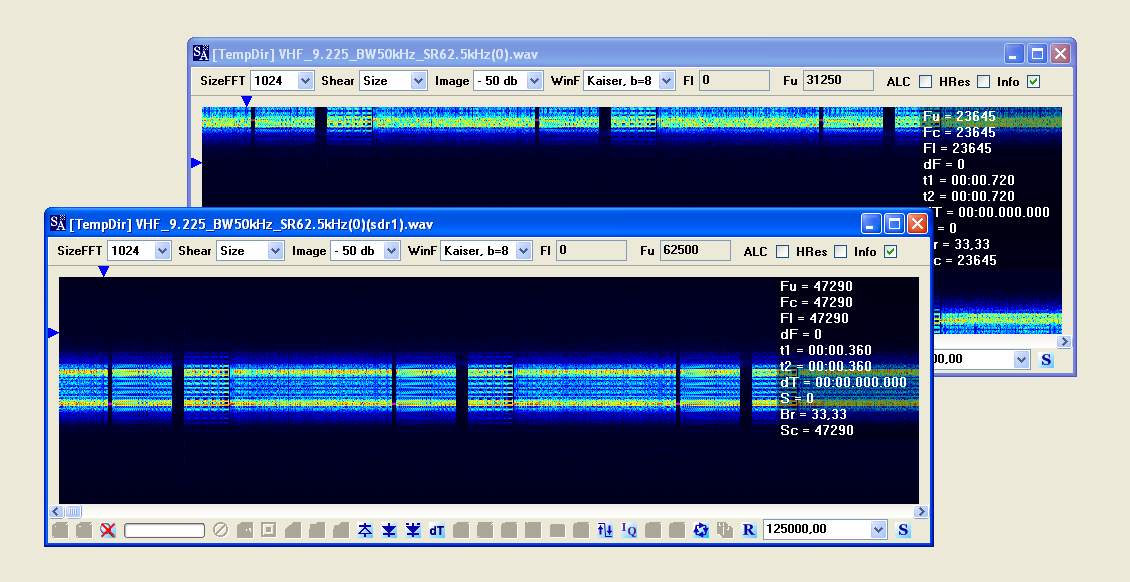Open Image -50 db dropdown in back window
The image size is (1130, 582).
pyautogui.click(x=534, y=81)
